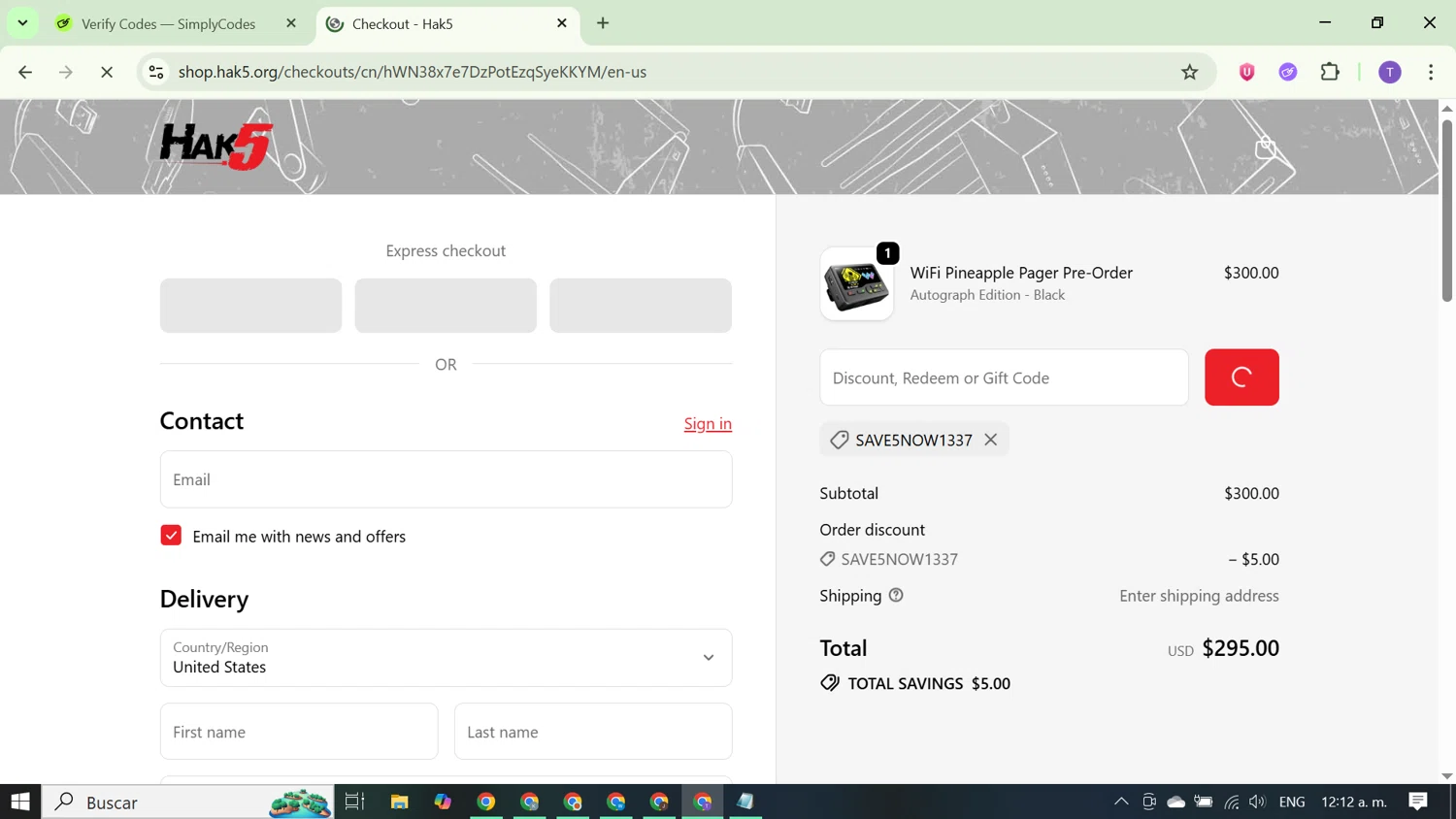Focus the Email input field
1456x819 pixels.
pyautogui.click(x=446, y=479)
